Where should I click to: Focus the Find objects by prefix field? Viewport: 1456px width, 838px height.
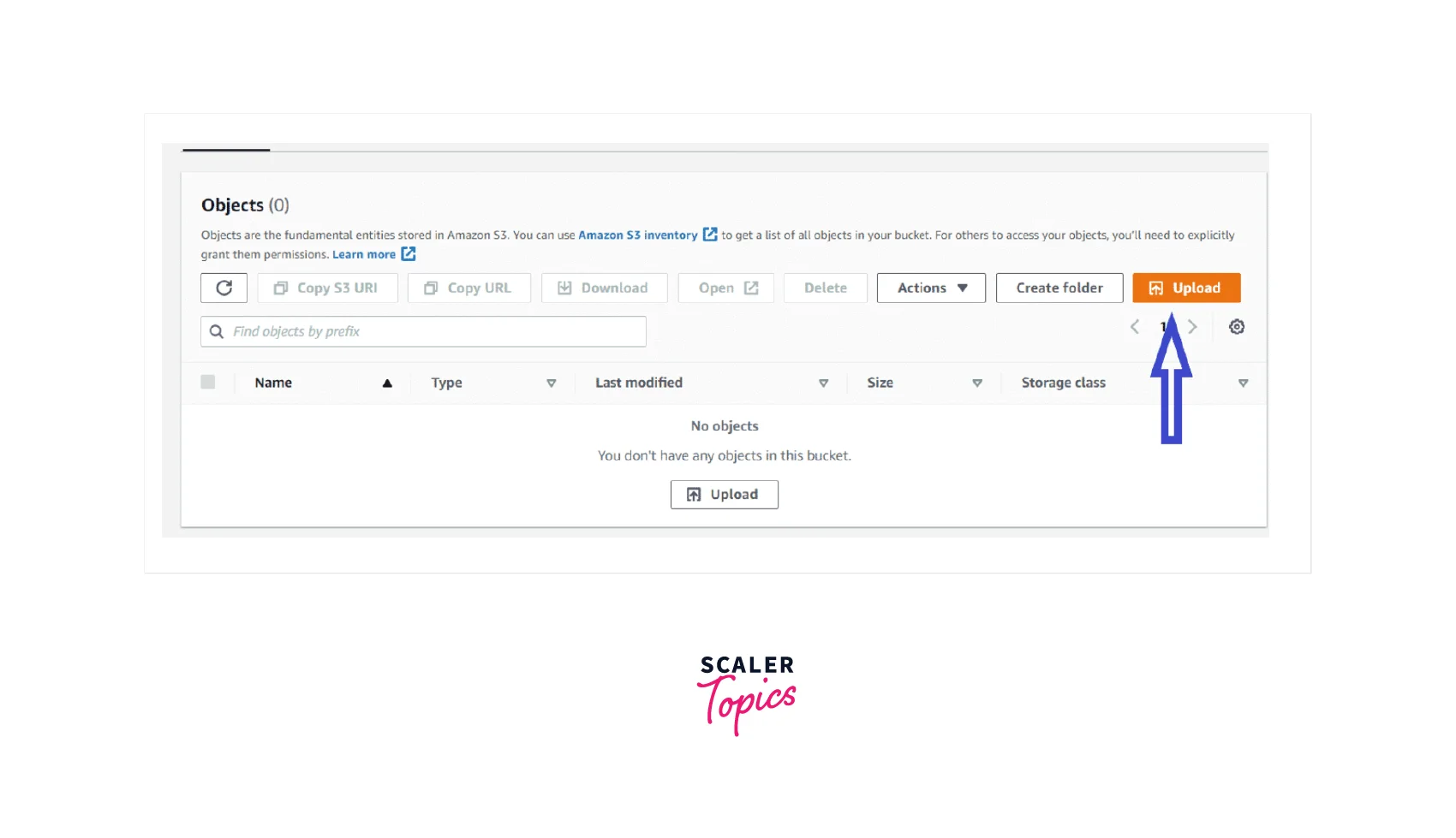pos(437,332)
